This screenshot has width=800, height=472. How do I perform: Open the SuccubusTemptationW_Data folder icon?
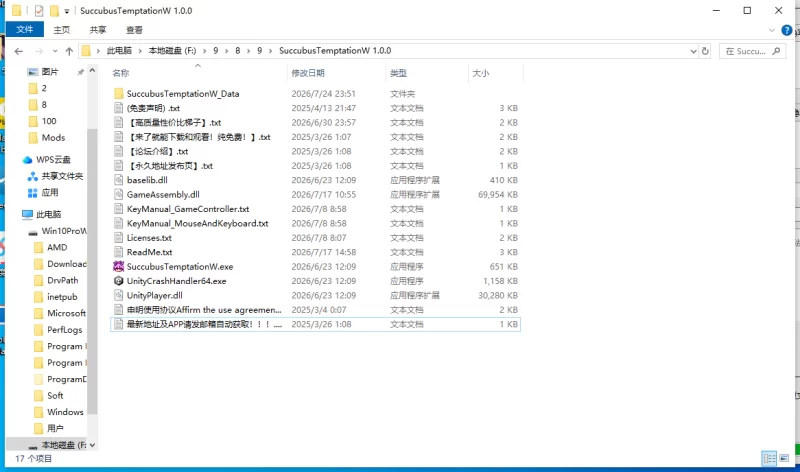tap(118, 93)
